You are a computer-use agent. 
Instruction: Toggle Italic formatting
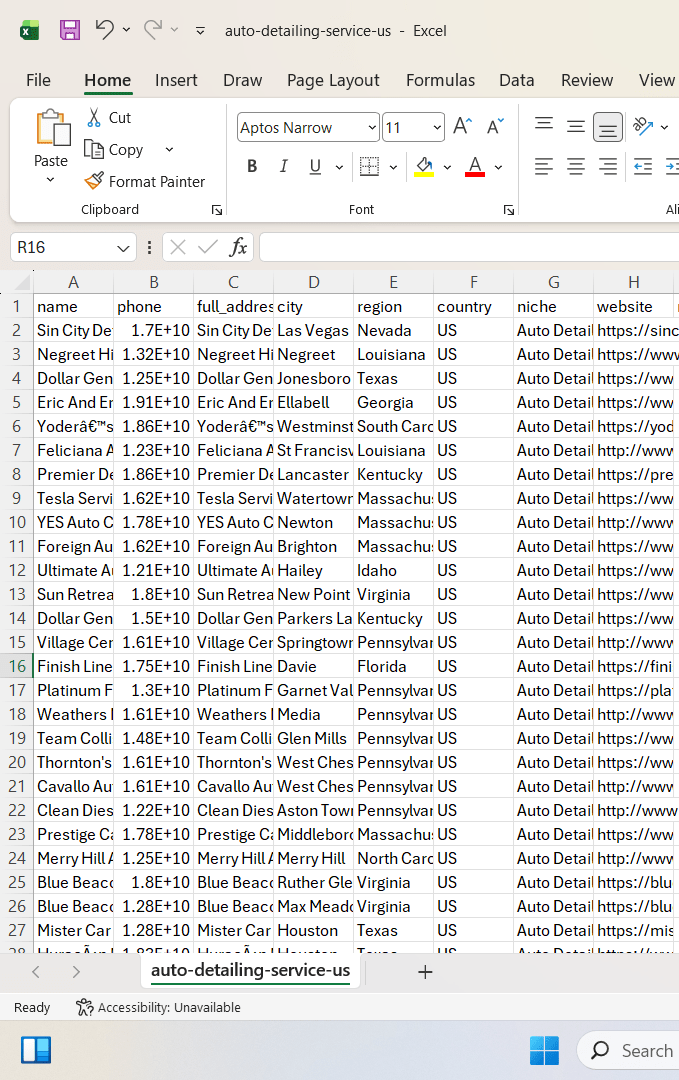(x=283, y=166)
